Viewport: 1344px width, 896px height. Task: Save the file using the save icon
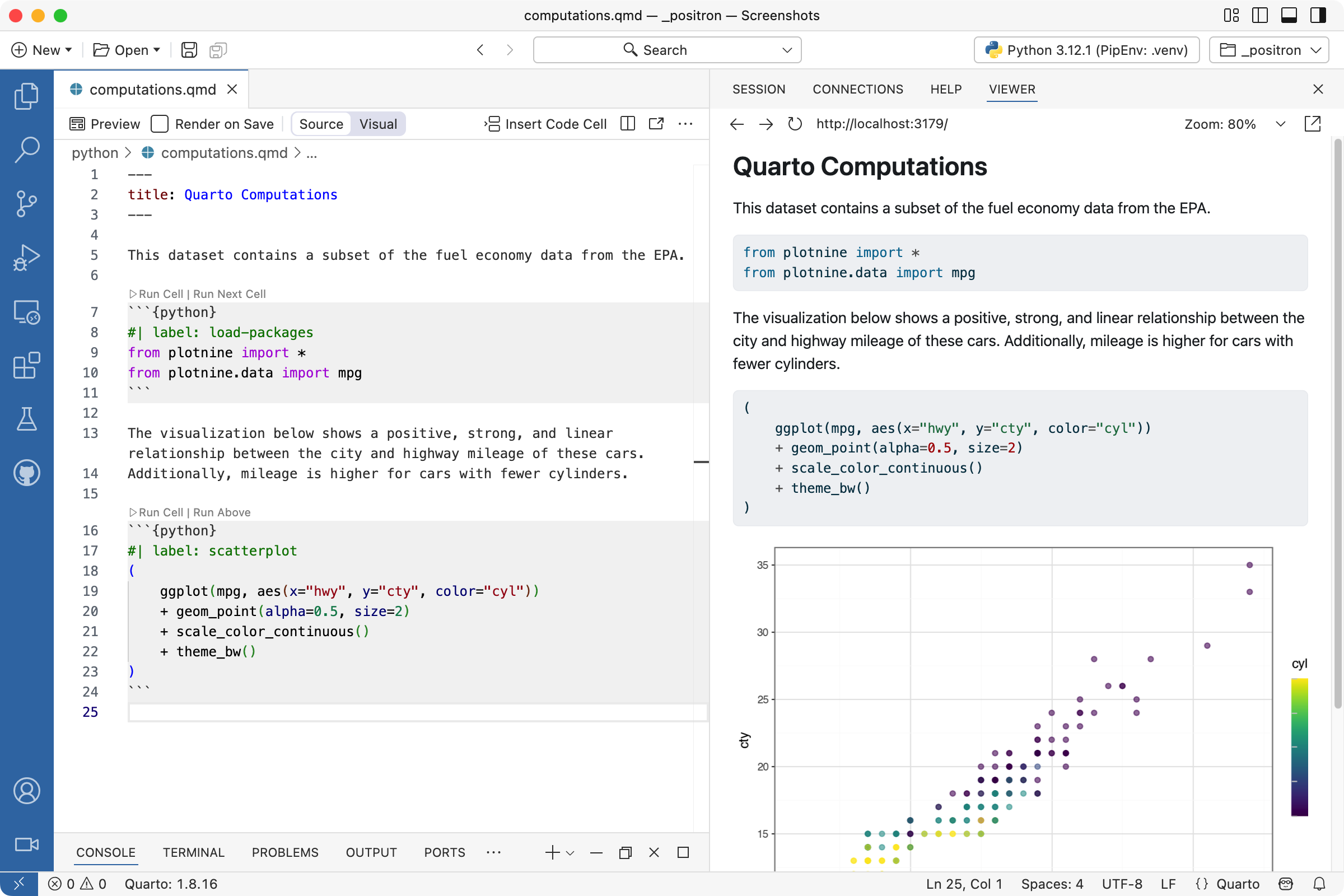189,50
